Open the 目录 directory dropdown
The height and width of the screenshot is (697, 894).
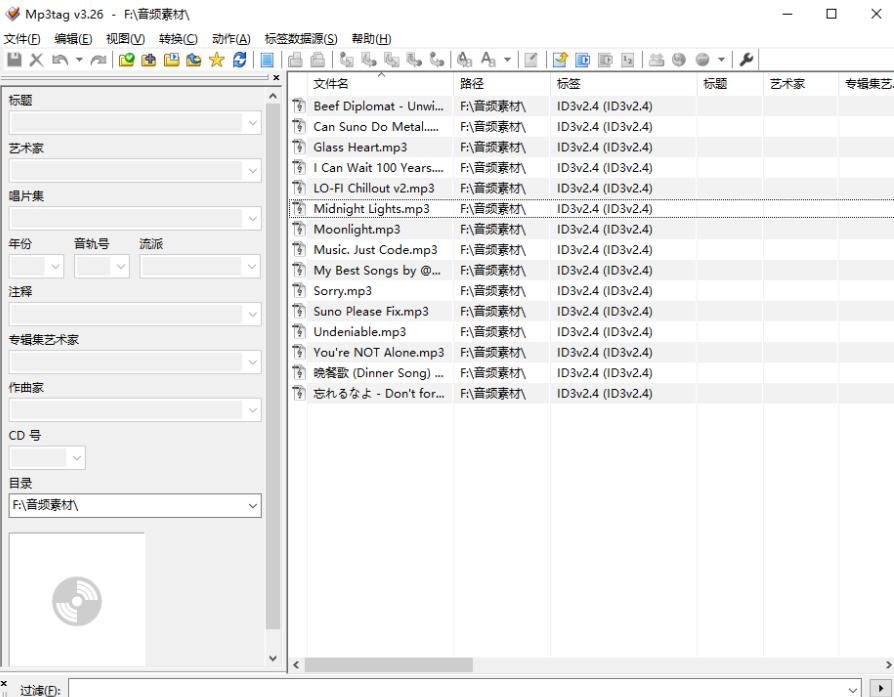pos(253,505)
